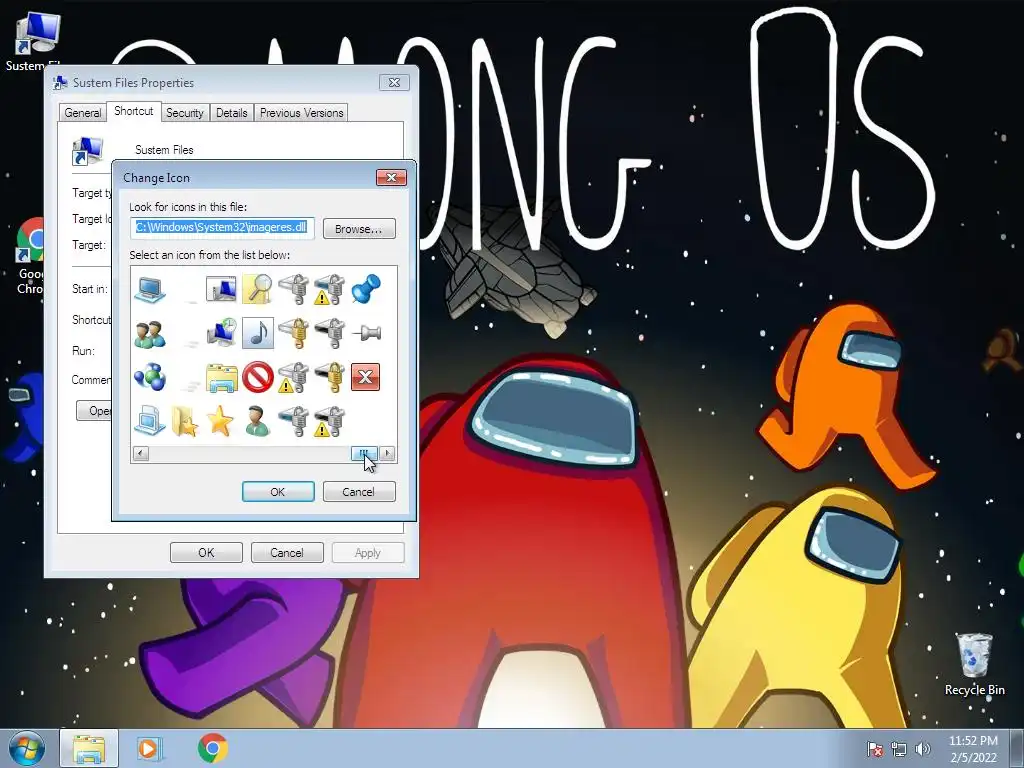Viewport: 1024px width, 768px height.
Task: Select the gold star icon
Action: (221, 421)
